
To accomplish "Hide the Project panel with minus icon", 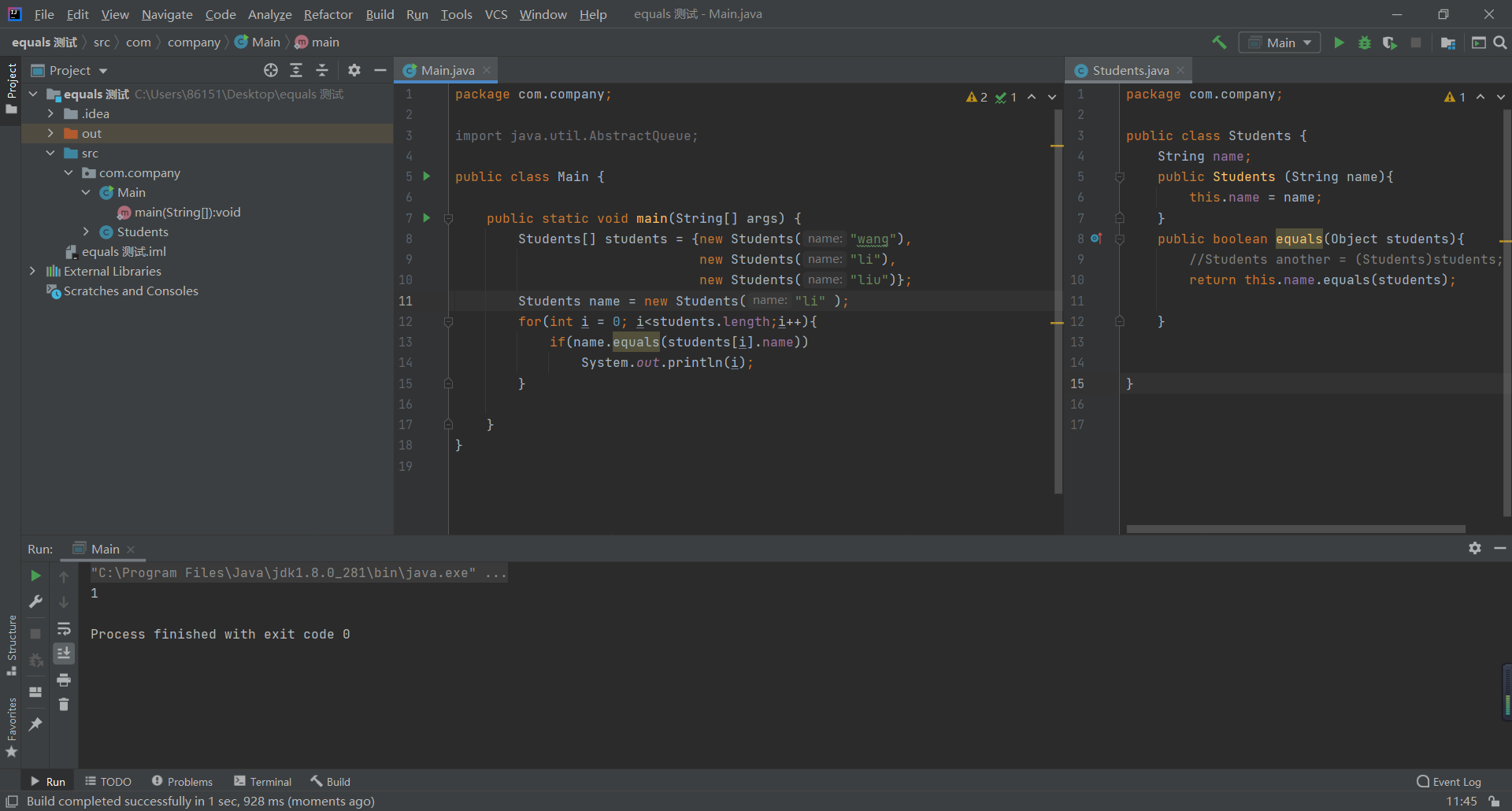I will 380,70.
